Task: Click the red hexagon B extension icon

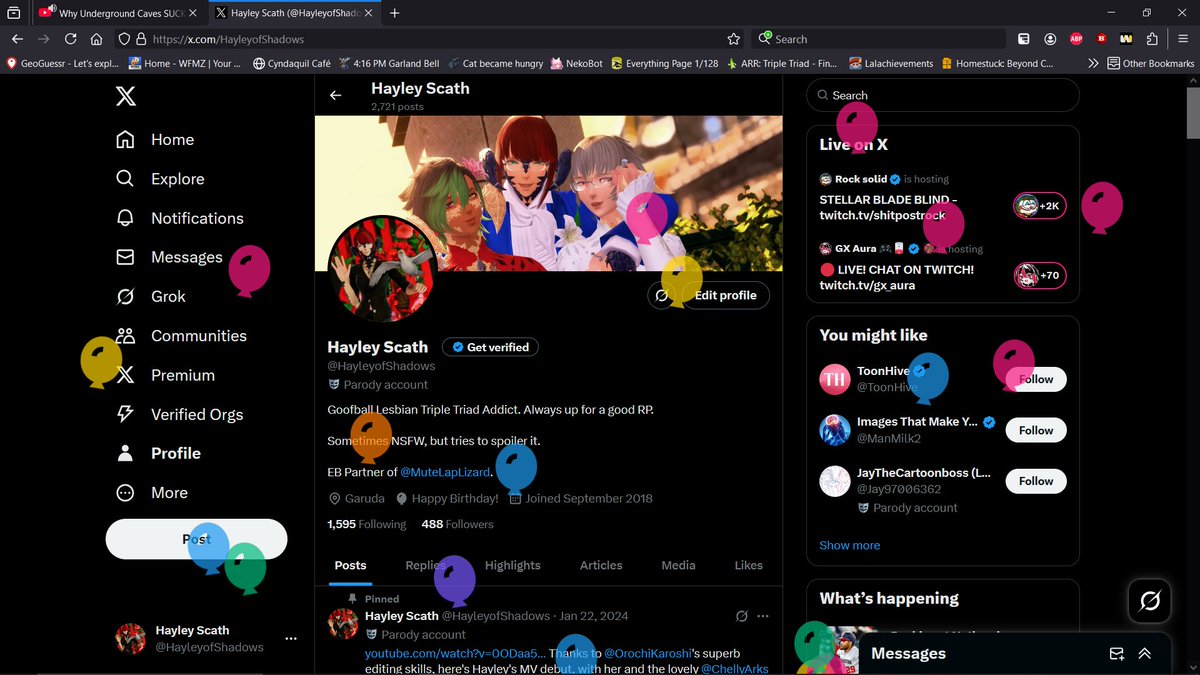Action: [1101, 39]
